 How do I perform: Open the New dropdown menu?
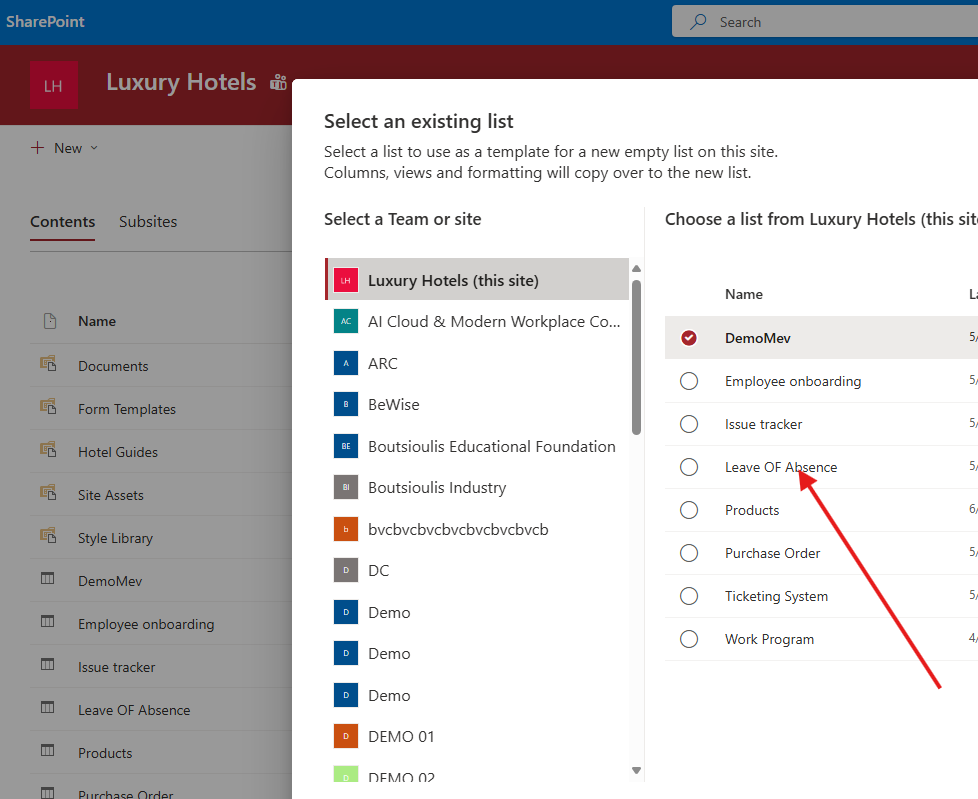(x=66, y=148)
